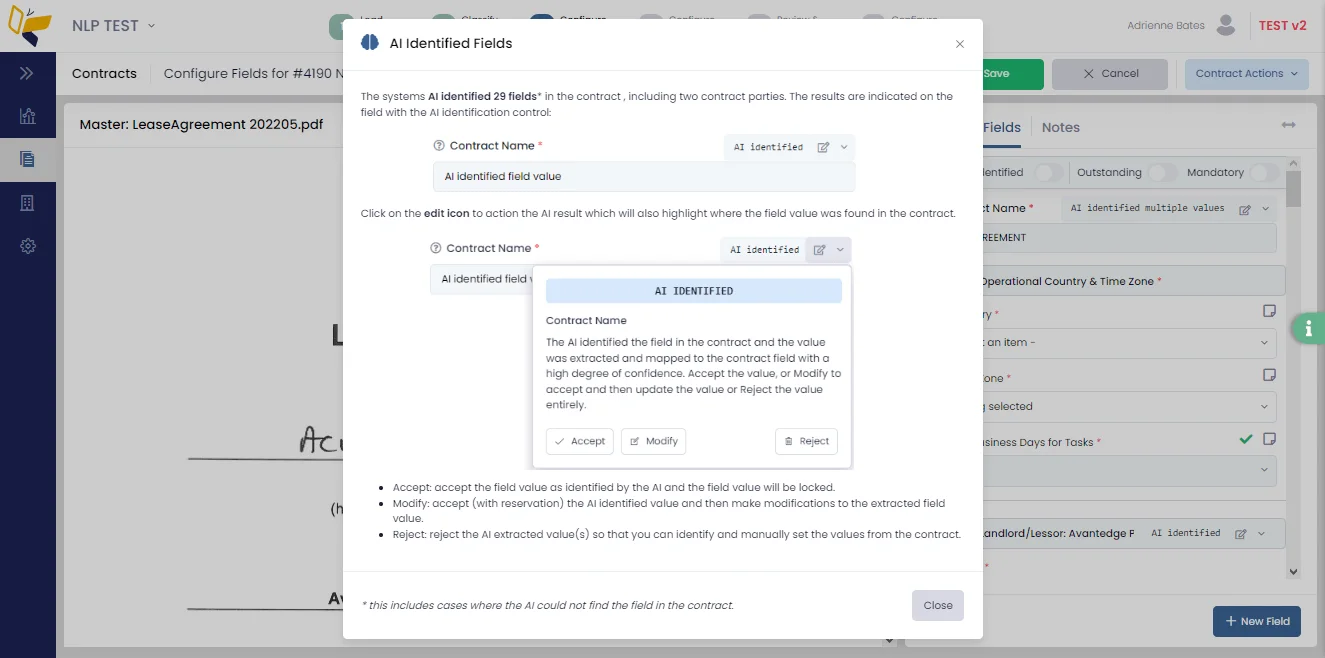Click the user avatar next to Adrienne Bates
Viewport: 1325px width, 658px height.
(1226, 25)
